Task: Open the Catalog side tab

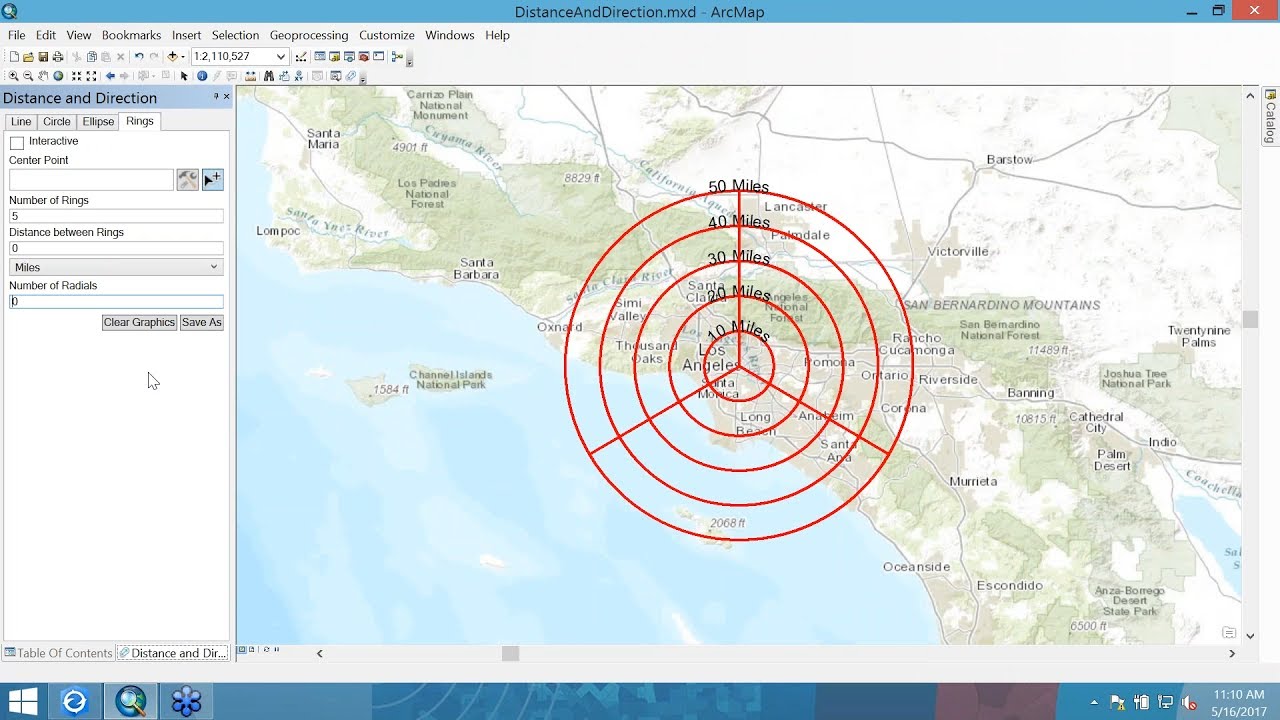Action: [1271, 116]
